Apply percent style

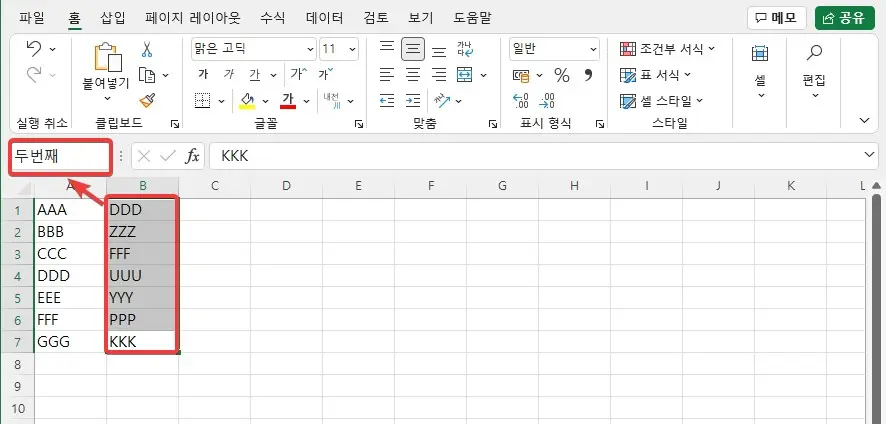coord(562,75)
